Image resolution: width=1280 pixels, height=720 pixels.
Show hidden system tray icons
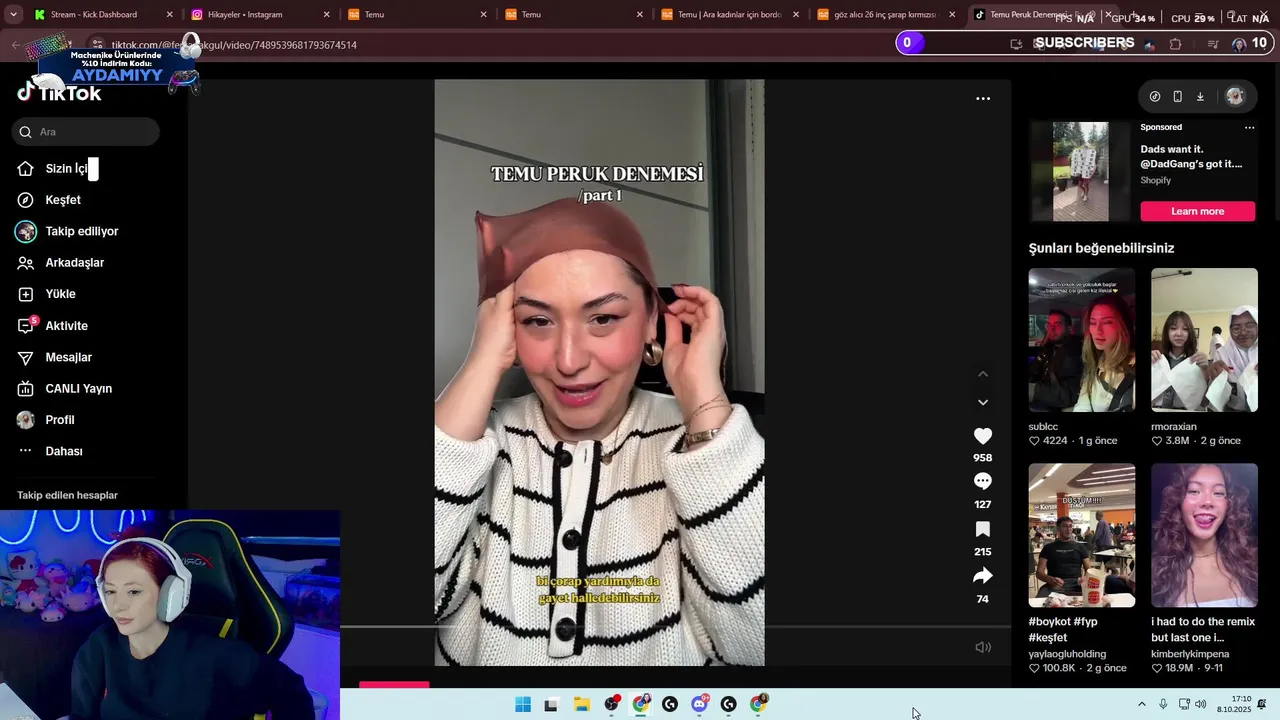click(1142, 705)
